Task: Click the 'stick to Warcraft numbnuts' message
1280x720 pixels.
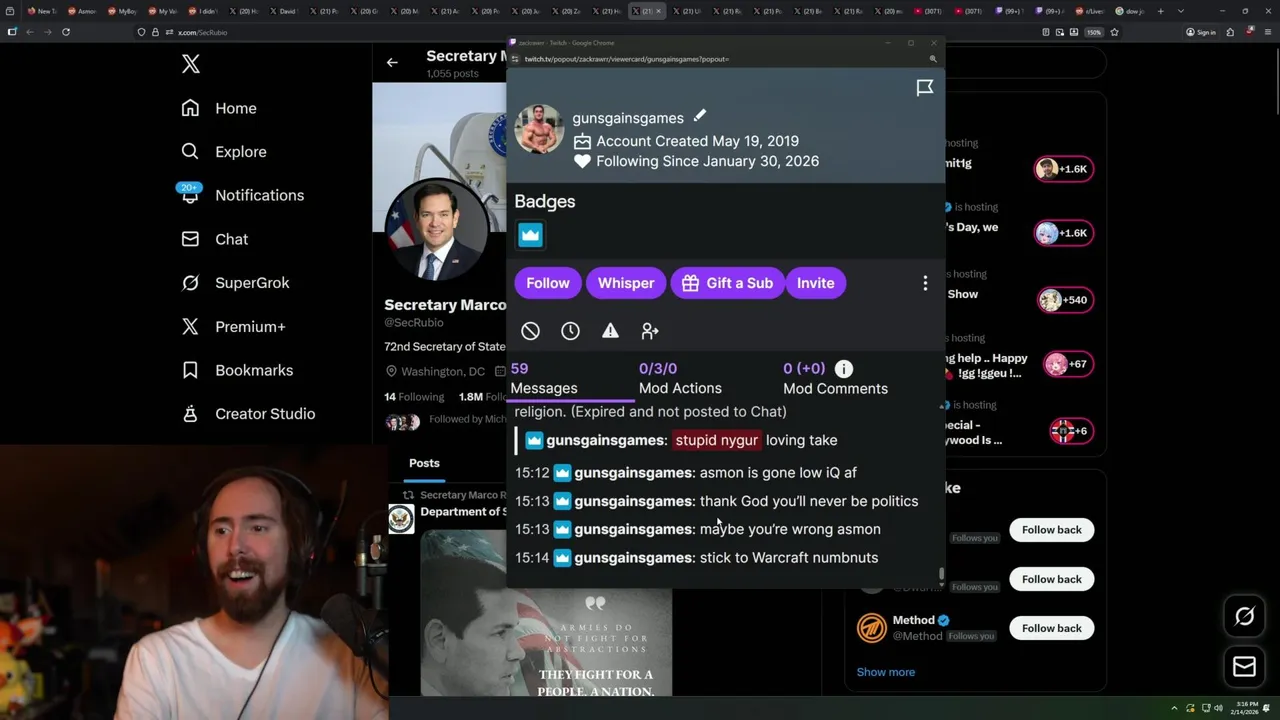Action: pos(789,558)
